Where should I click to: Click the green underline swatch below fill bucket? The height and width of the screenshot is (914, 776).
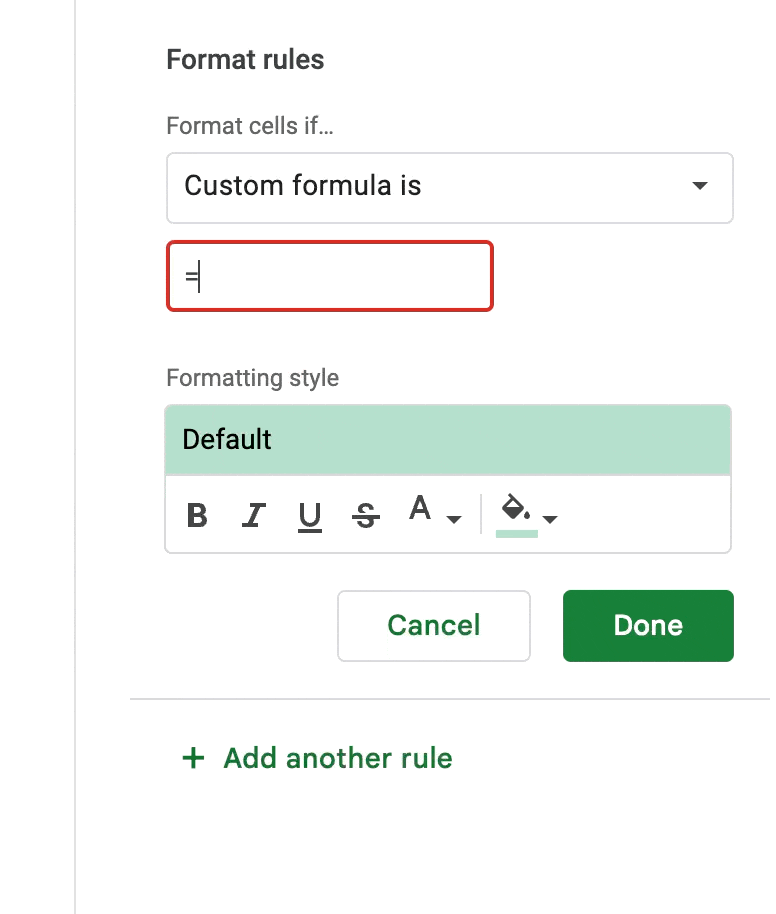(517, 534)
